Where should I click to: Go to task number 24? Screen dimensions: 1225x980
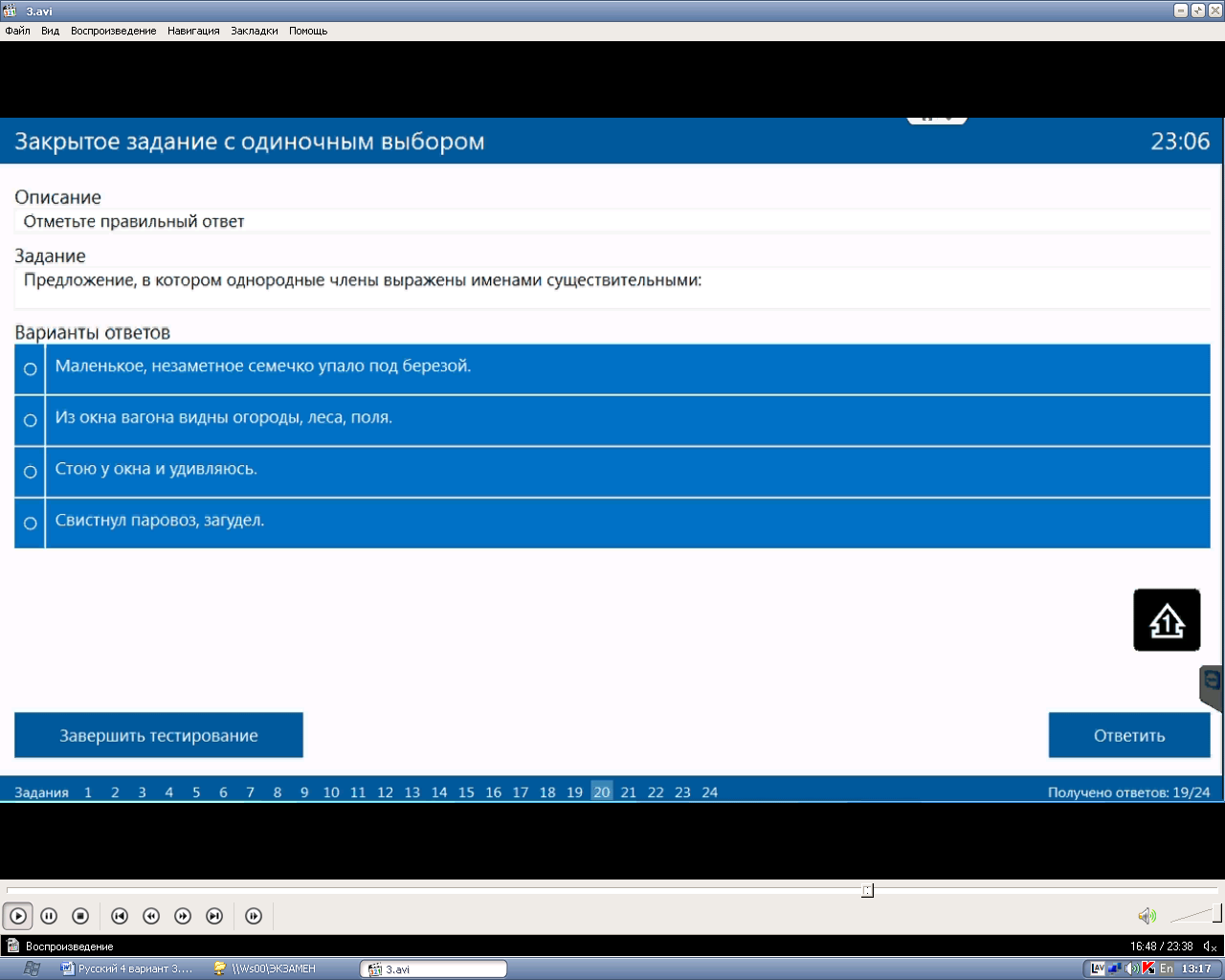tap(710, 792)
